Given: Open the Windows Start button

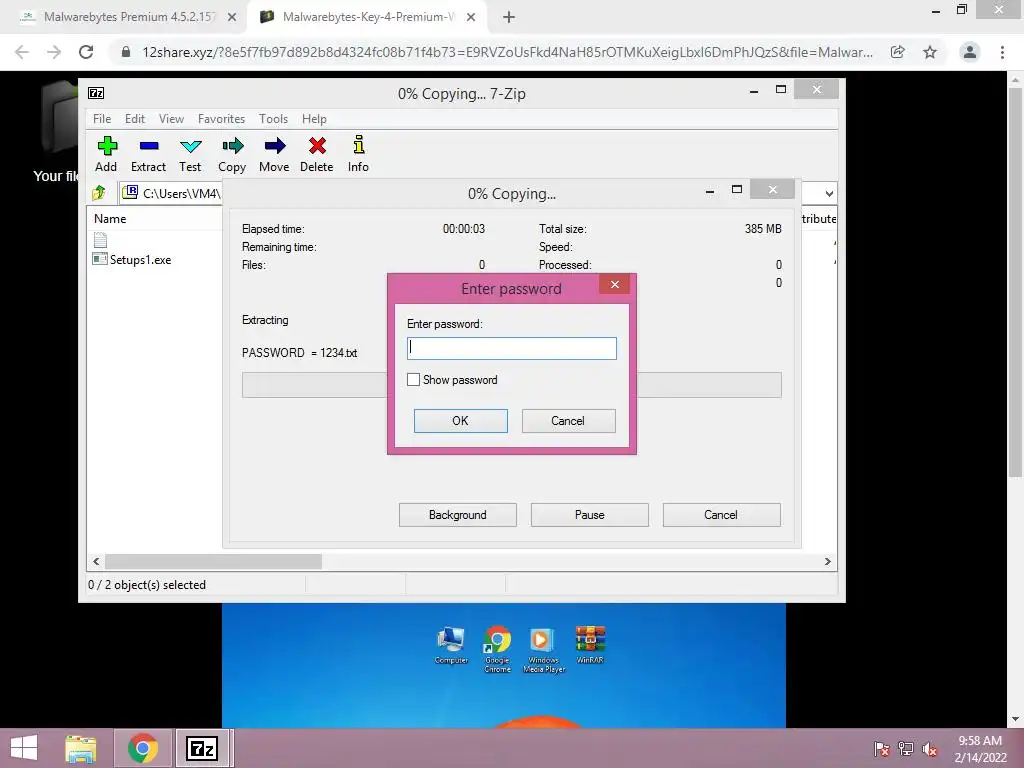Looking at the screenshot, I should coord(24,748).
